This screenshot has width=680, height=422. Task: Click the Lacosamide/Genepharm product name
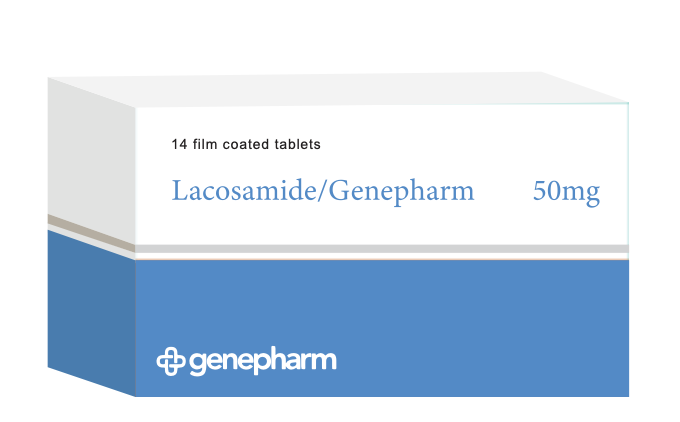point(323,190)
